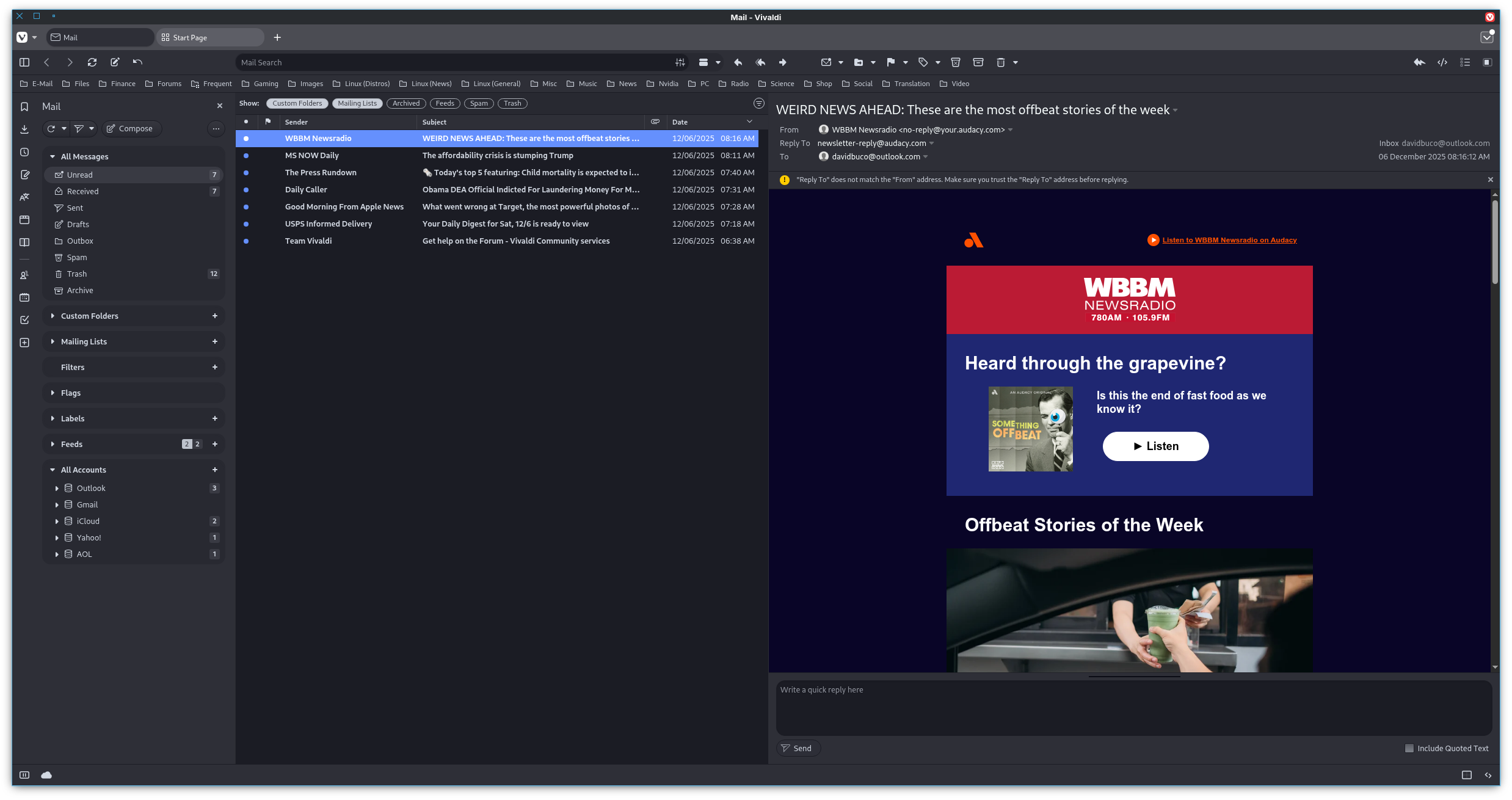This screenshot has width=1512, height=800.
Task: Expand the Outlook account tree
Action: tap(57, 488)
